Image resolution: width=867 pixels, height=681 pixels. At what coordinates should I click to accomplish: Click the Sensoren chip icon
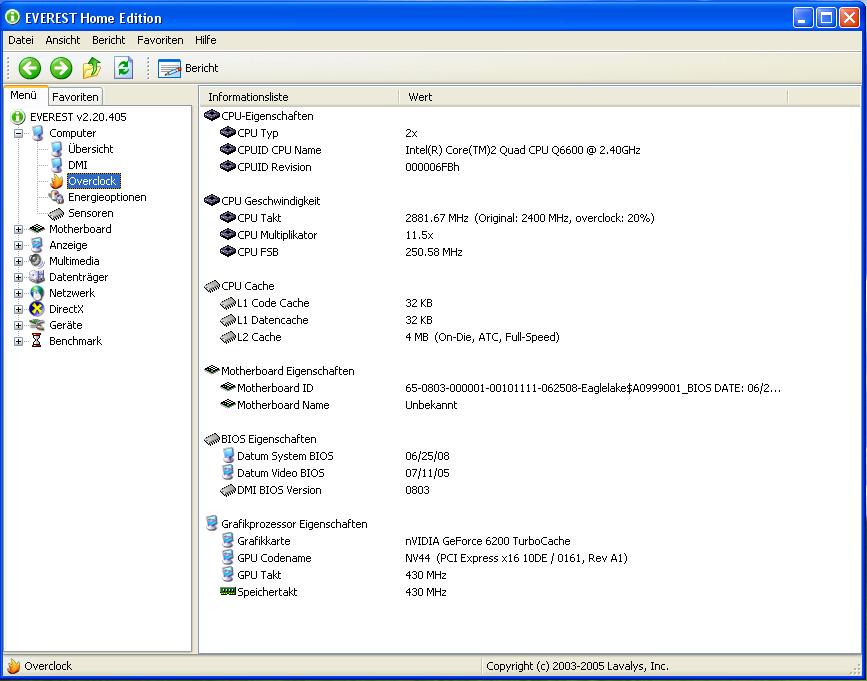click(56, 213)
